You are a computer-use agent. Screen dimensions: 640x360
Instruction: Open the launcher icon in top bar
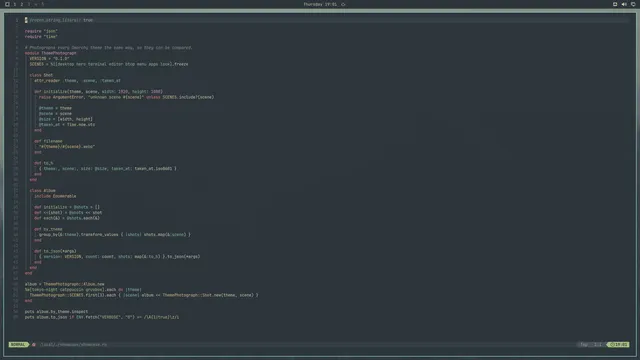7,4
